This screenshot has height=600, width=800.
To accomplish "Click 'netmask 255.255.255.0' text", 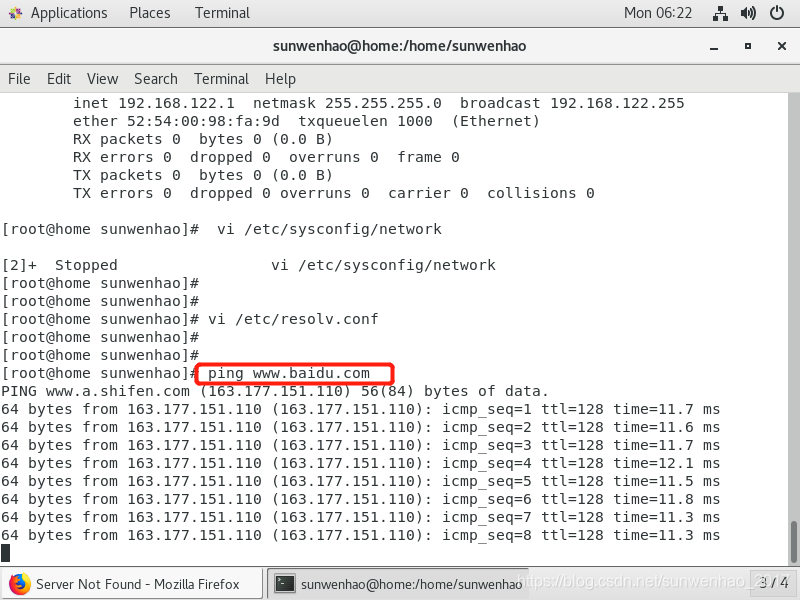I will click(x=347, y=103).
